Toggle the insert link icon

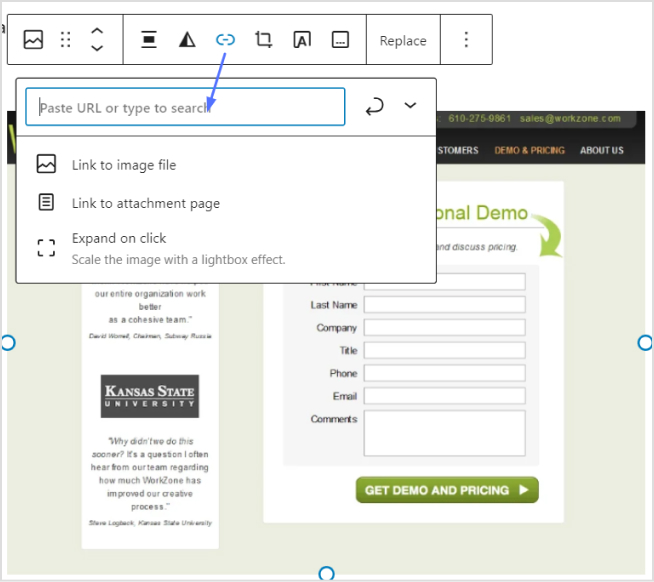point(225,40)
